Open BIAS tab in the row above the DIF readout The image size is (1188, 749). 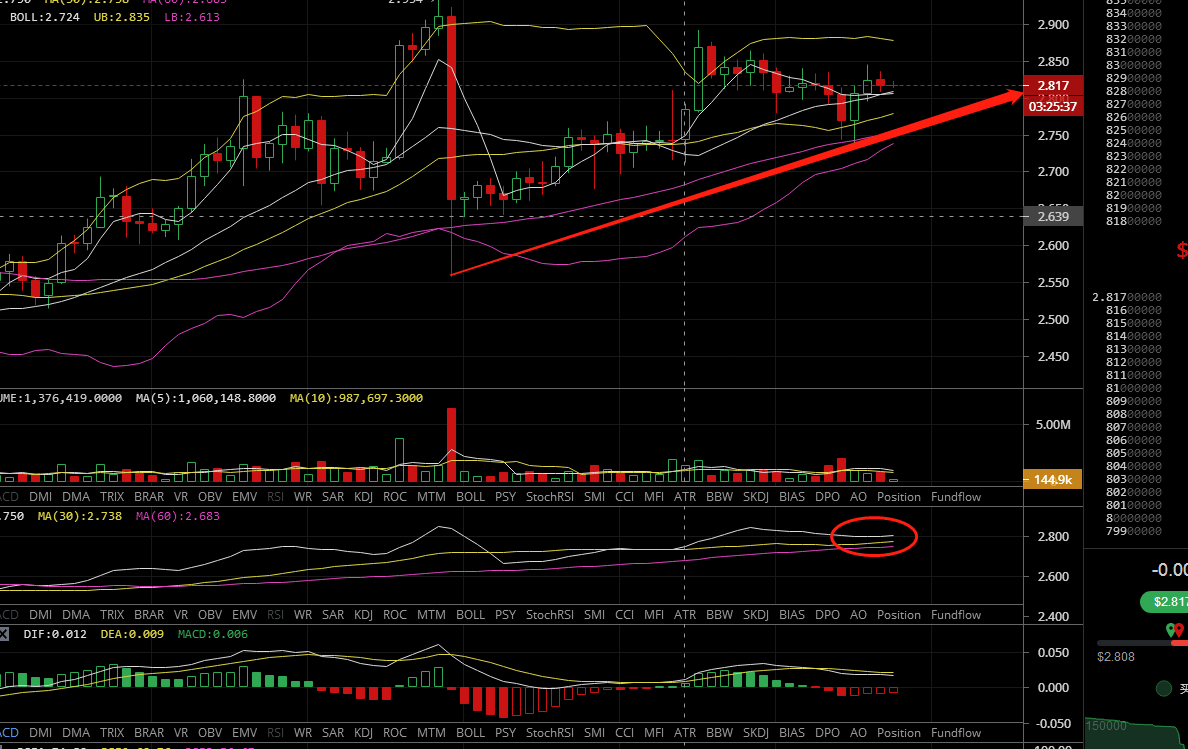pos(792,615)
